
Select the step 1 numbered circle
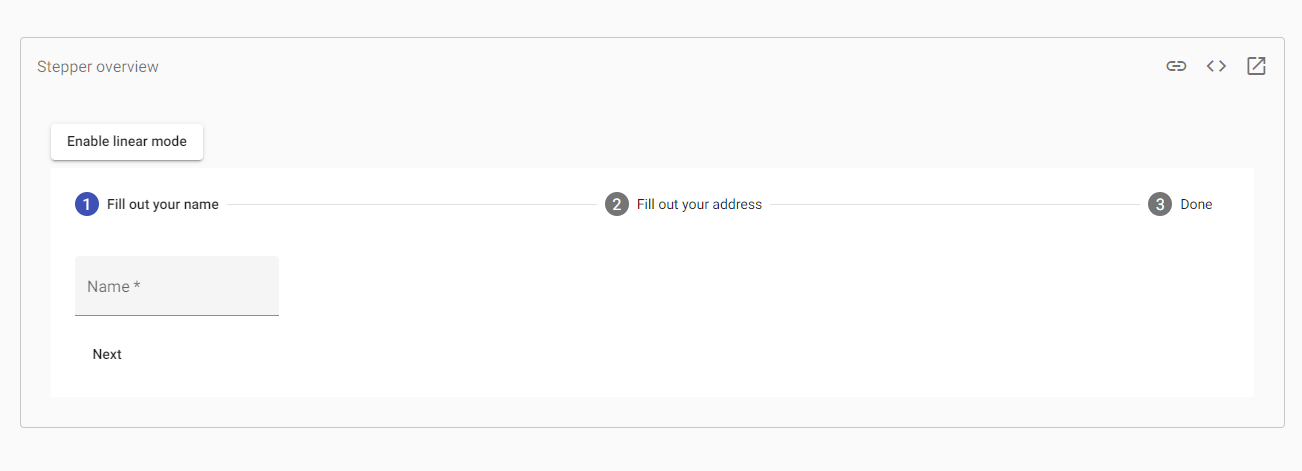[87, 204]
